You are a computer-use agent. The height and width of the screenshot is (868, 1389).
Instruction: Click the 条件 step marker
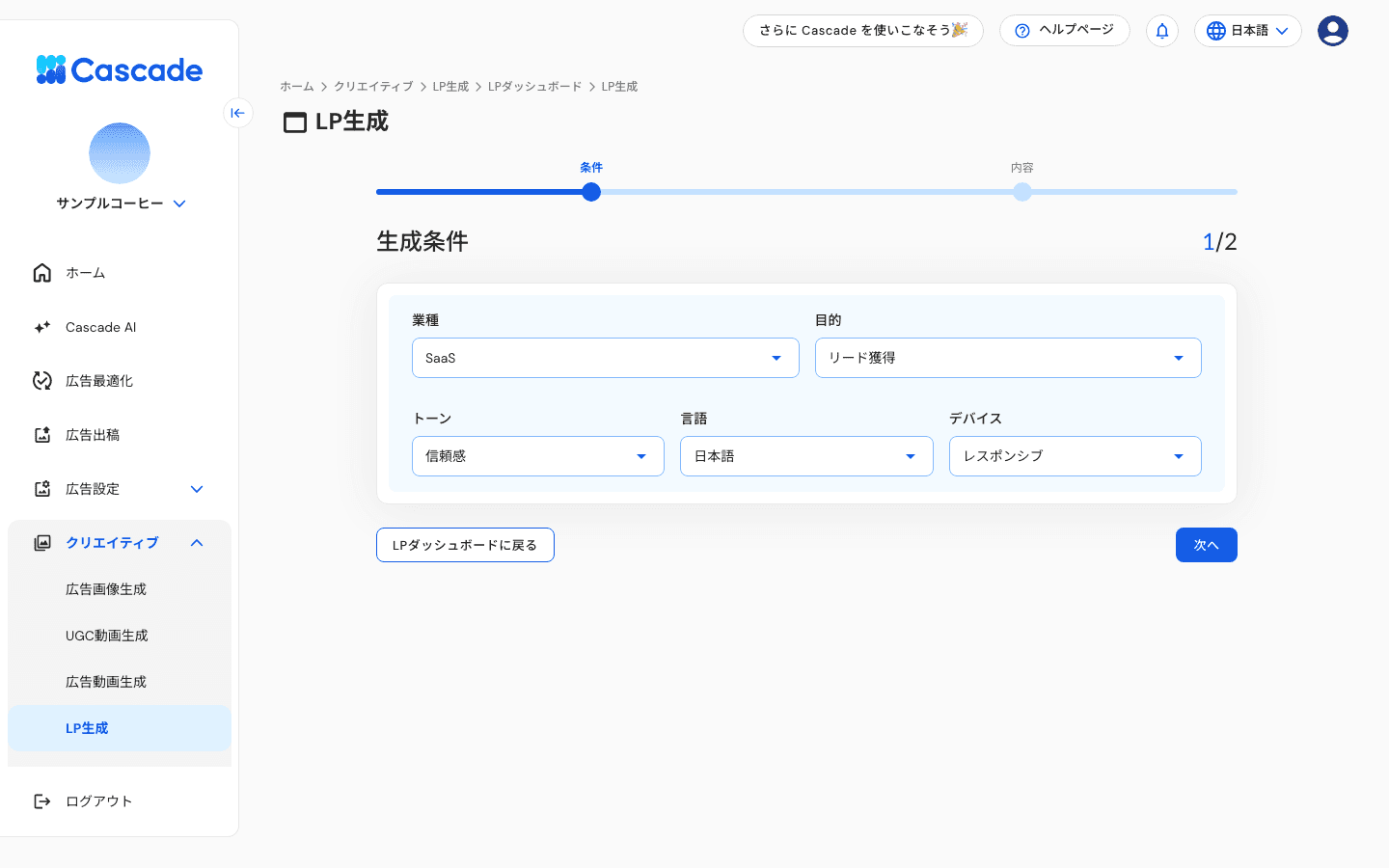(591, 192)
